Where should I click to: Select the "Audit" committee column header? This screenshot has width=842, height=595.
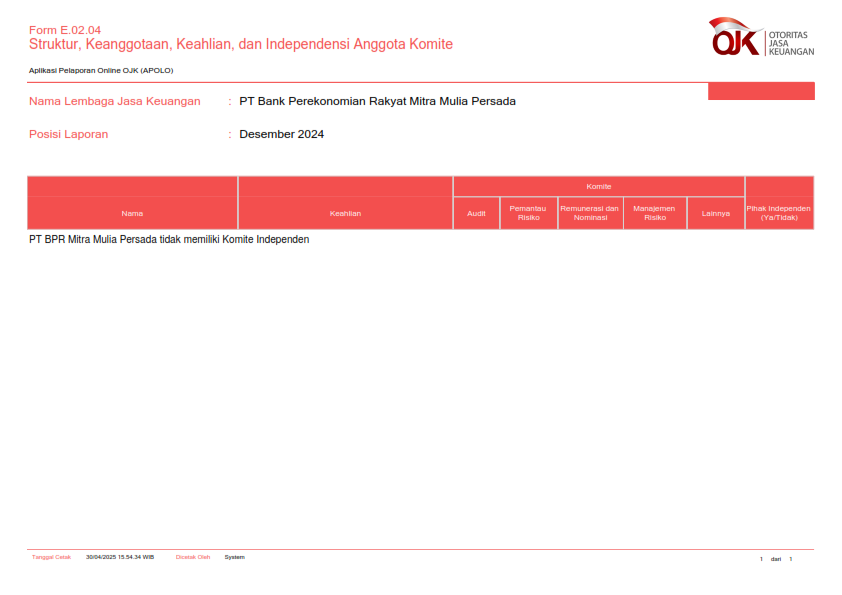click(476, 213)
